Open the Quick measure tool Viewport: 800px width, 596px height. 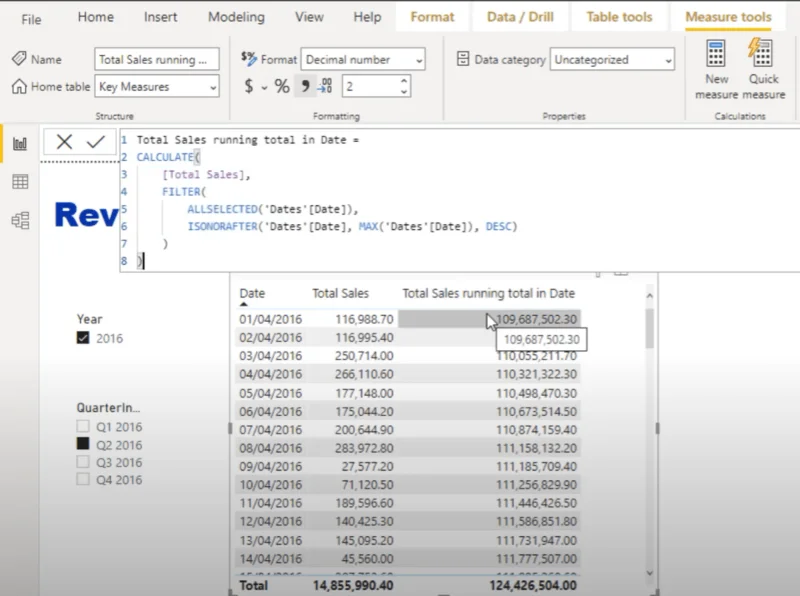(x=761, y=53)
